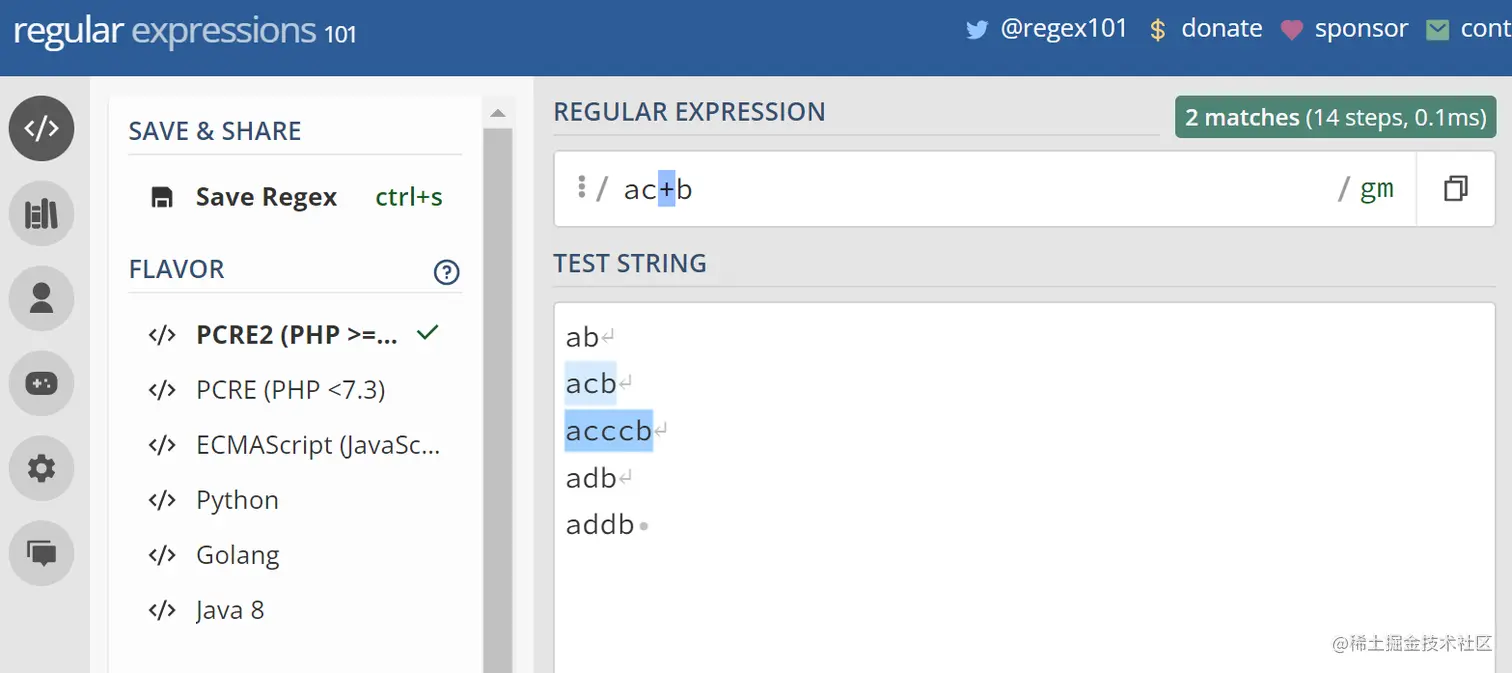
Task: Open settings gear in sidebar
Action: [x=41, y=468]
